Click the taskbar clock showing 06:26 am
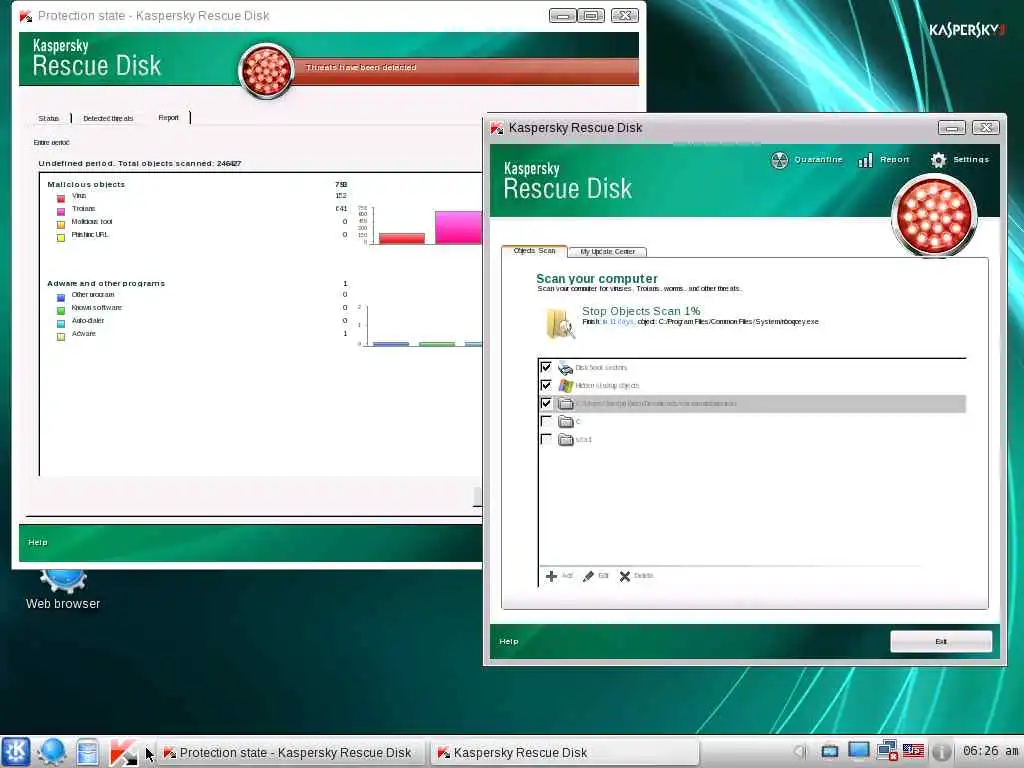The width and height of the screenshot is (1024, 768). pyautogui.click(x=991, y=751)
